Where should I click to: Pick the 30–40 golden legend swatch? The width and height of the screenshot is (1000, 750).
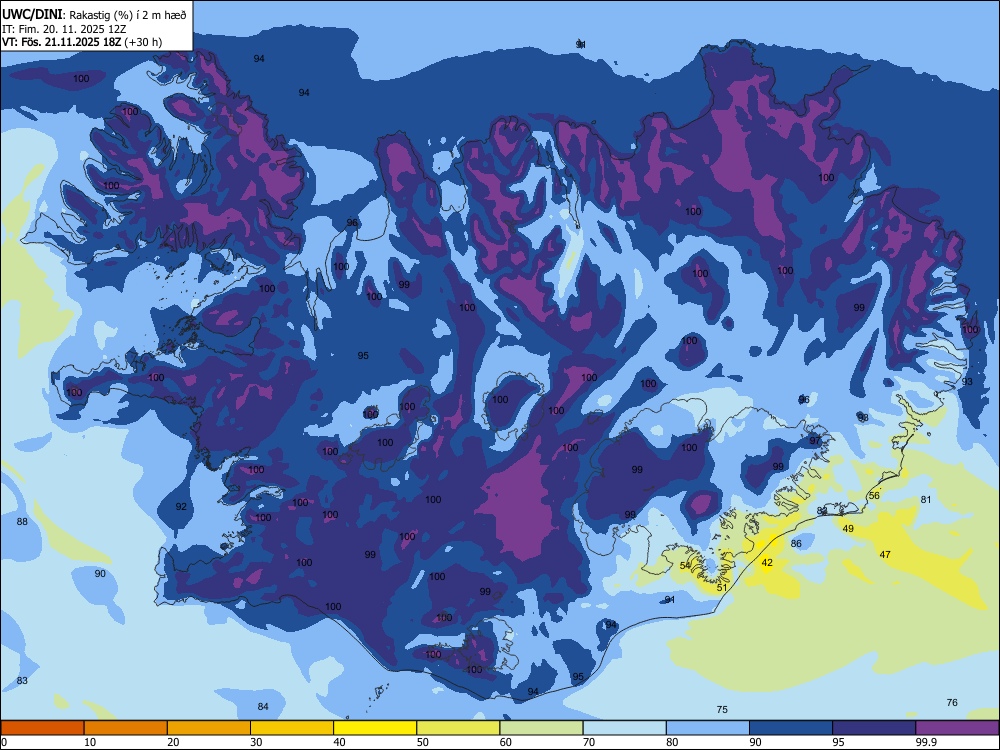coord(292,728)
